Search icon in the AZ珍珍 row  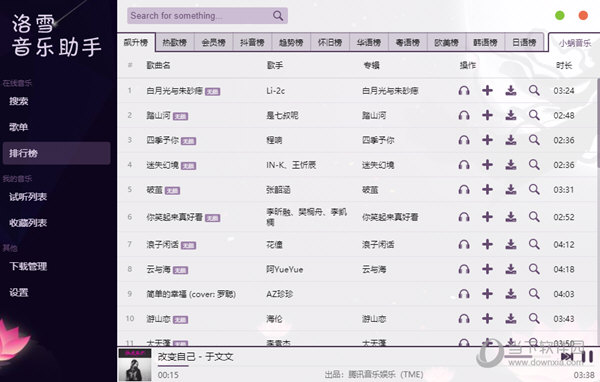(x=534, y=294)
